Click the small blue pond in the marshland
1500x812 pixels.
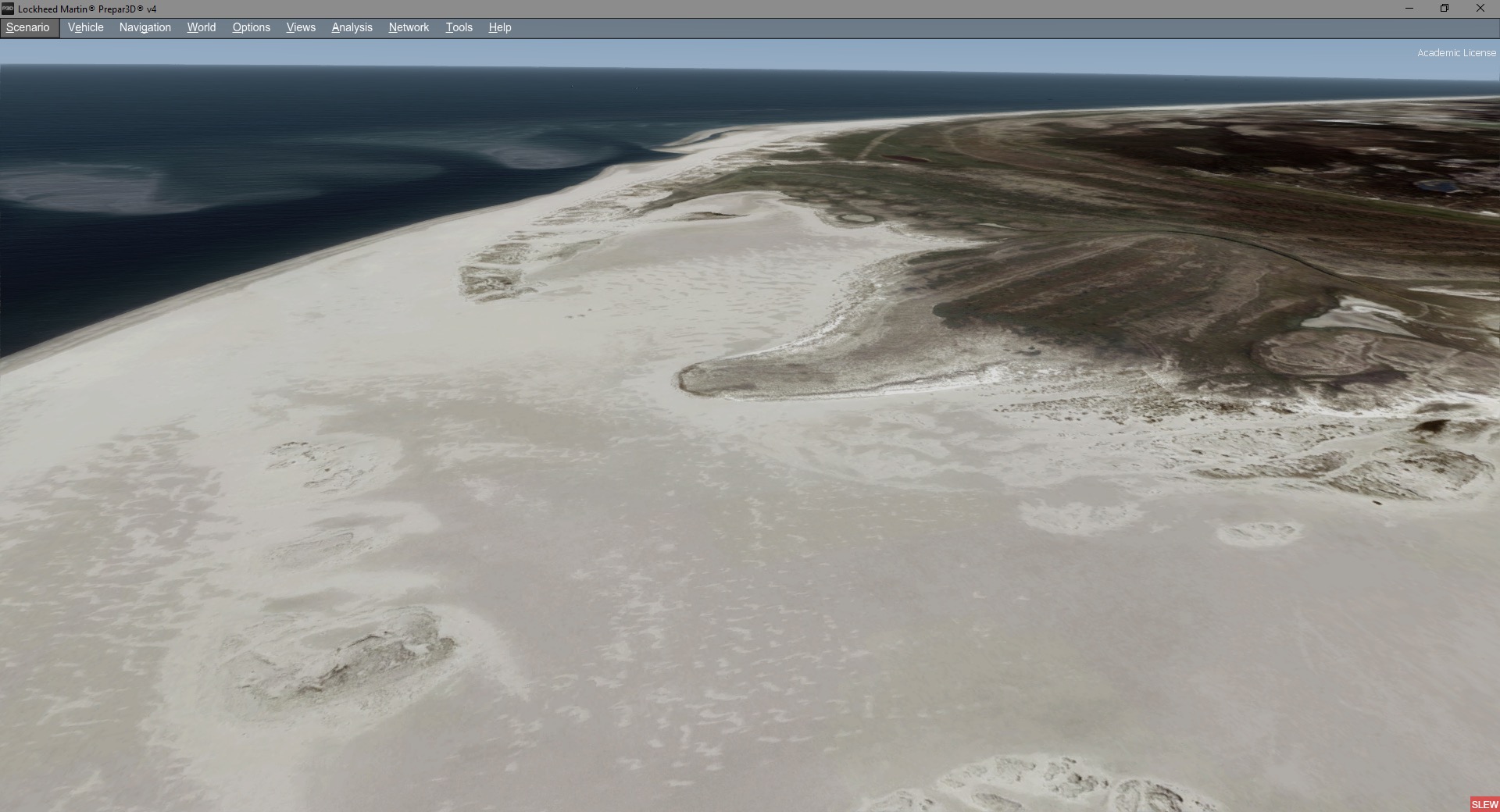pos(1437,187)
